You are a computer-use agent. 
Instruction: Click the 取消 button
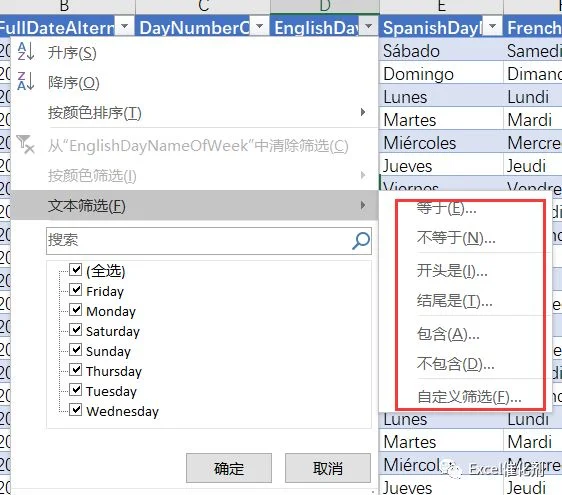coord(328,468)
